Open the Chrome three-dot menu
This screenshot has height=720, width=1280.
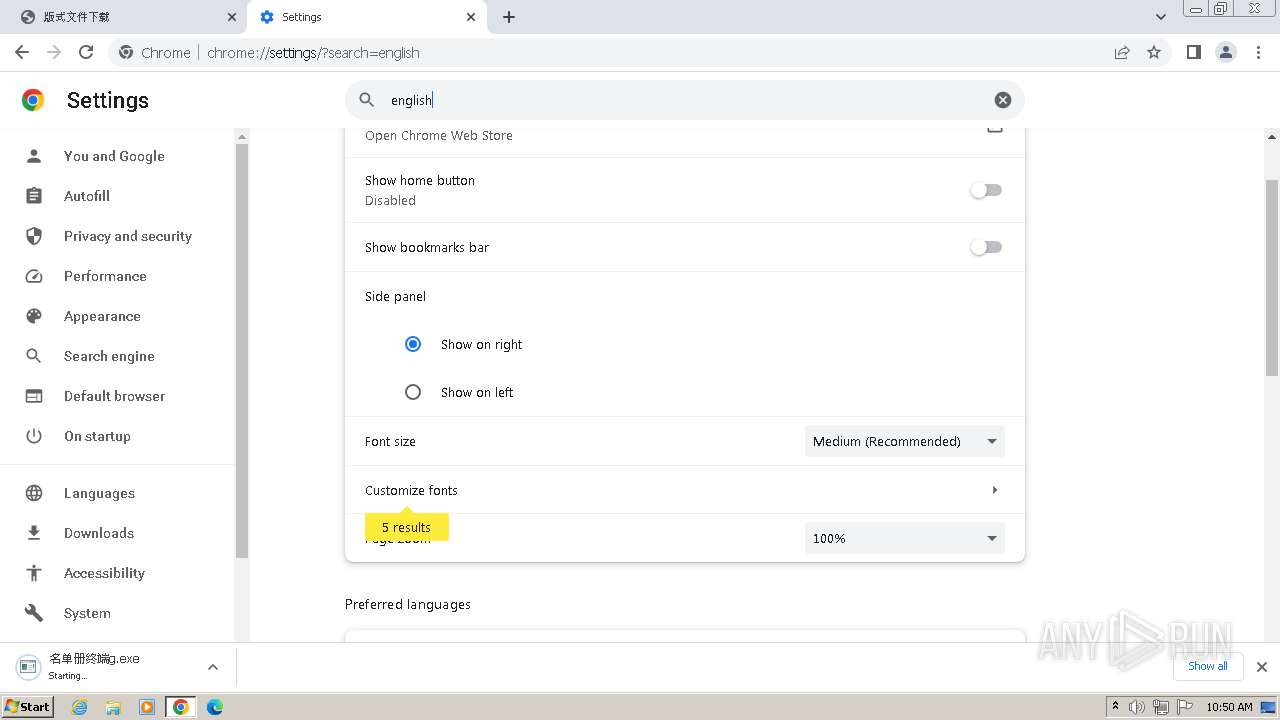[1259, 52]
